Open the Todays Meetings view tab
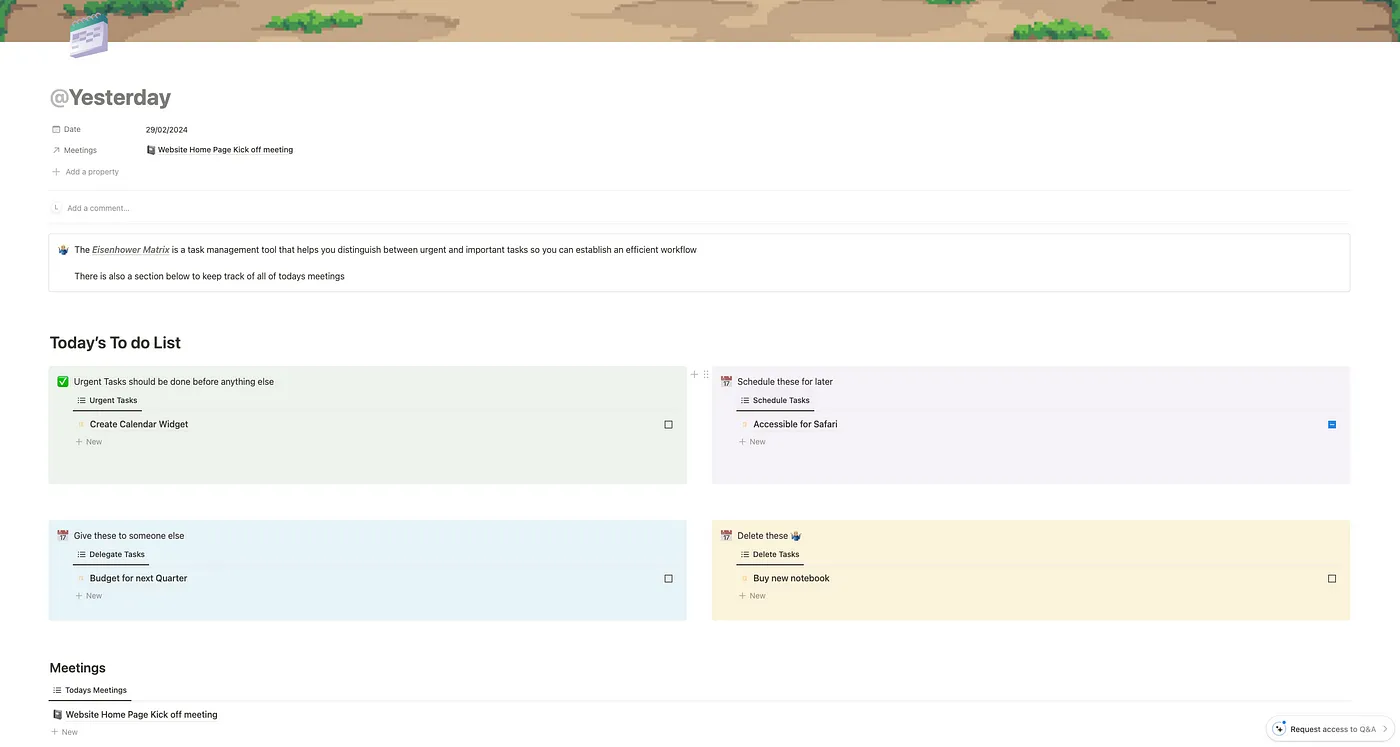The width and height of the screenshot is (1400, 747). coord(90,690)
